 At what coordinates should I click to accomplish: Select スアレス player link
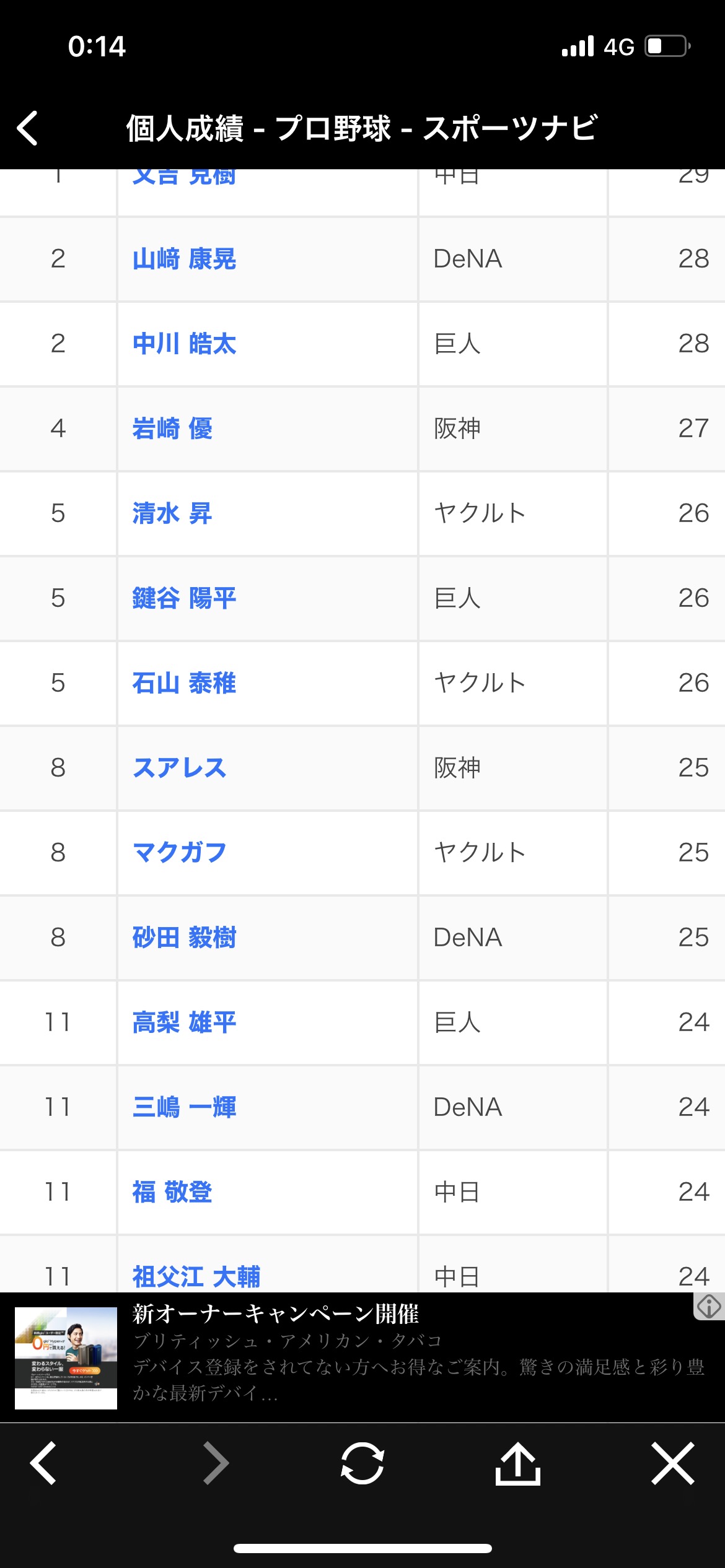point(179,768)
